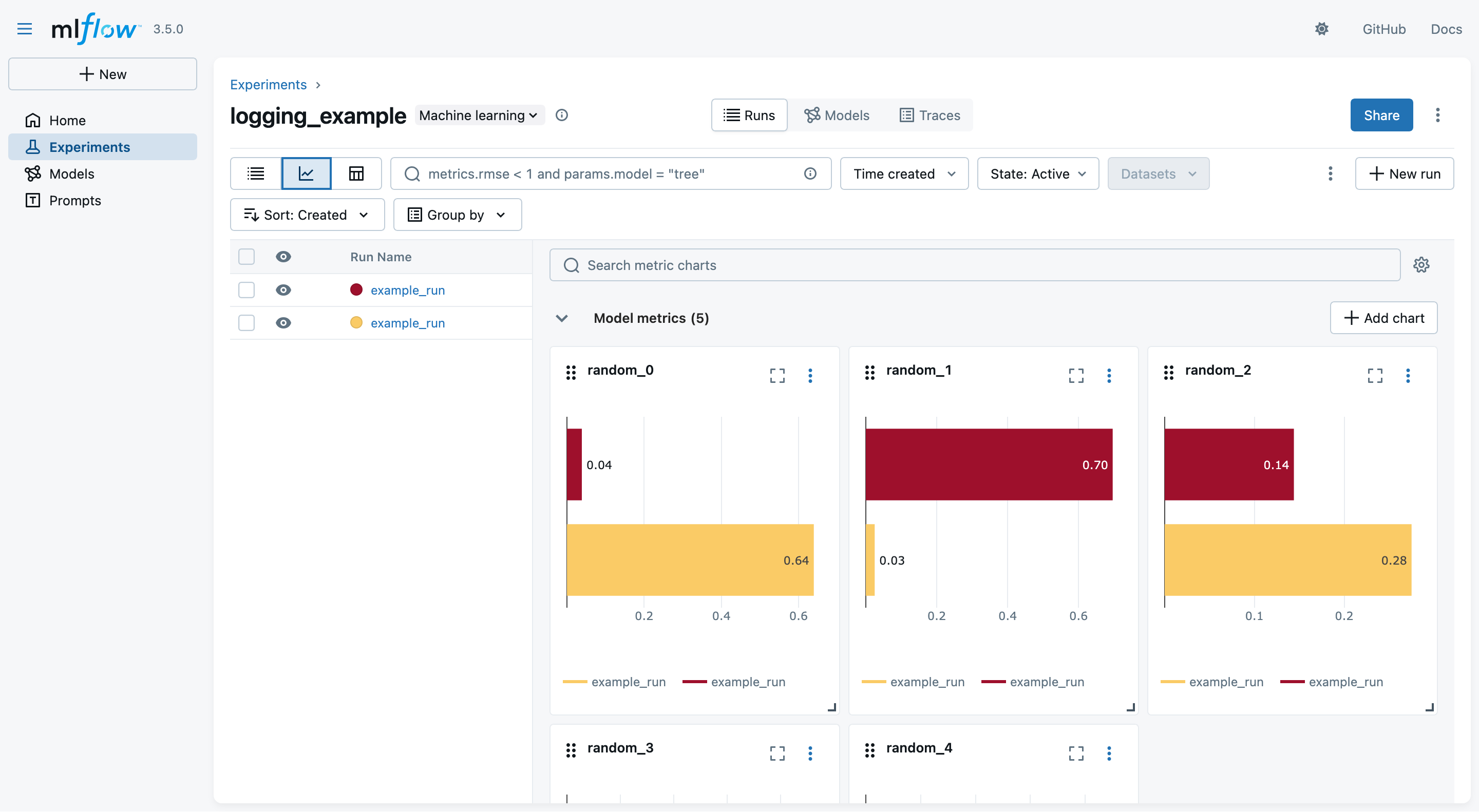
Task: Select the red example_run checkbox
Action: click(246, 290)
